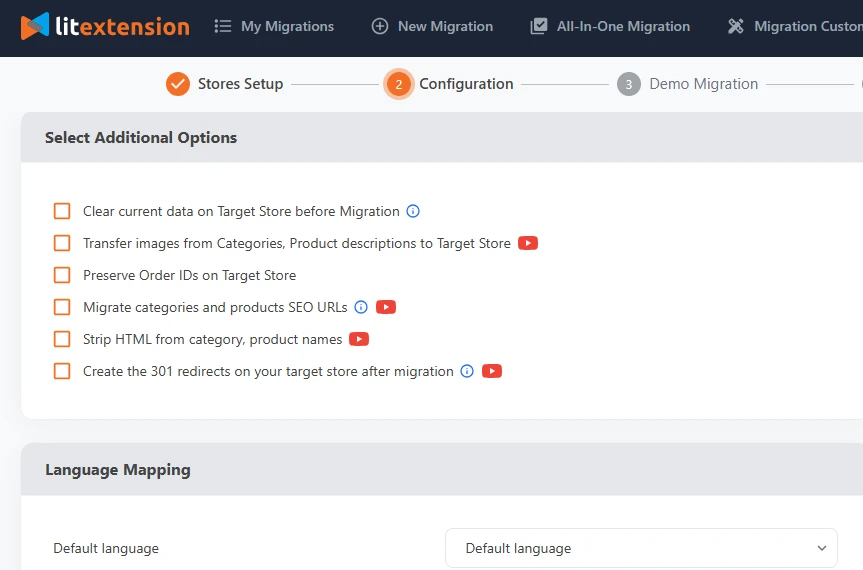Check Transfer images from Categories option

62,243
